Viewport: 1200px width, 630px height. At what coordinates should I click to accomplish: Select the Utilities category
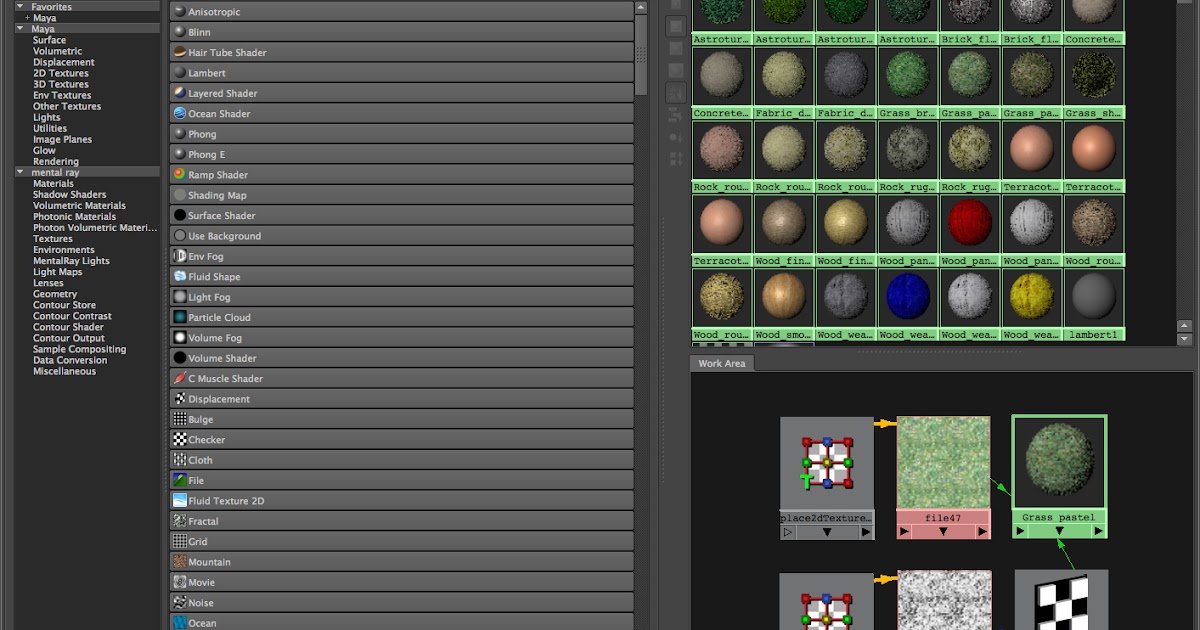50,128
